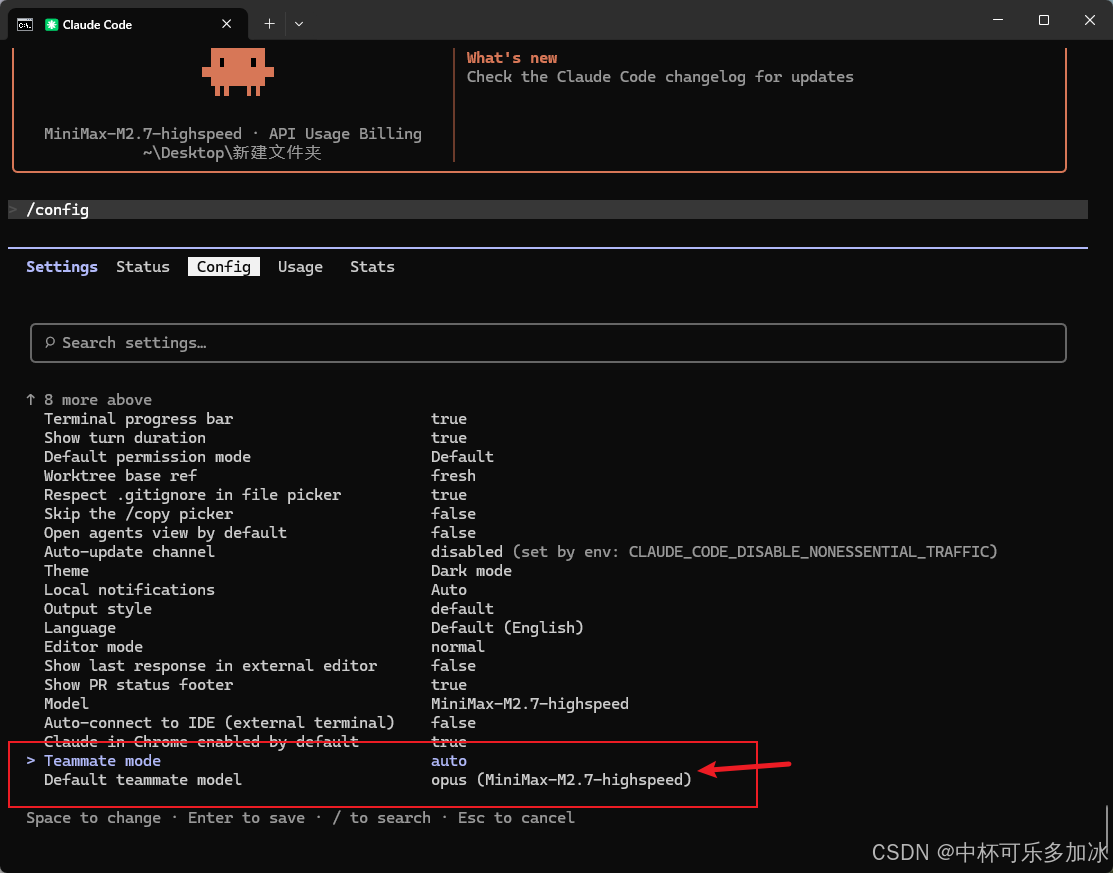The image size is (1113, 873).
Task: Toggle Open agents view by default
Action: pyautogui.click(x=260, y=532)
